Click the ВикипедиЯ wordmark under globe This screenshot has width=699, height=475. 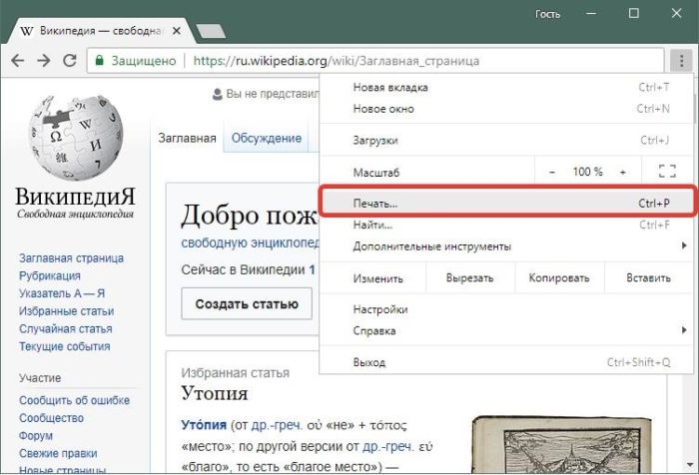point(75,197)
